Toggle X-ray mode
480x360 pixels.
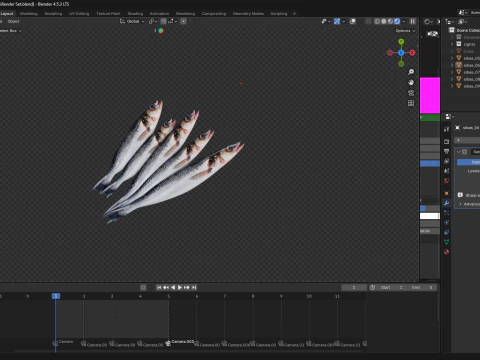pos(368,21)
